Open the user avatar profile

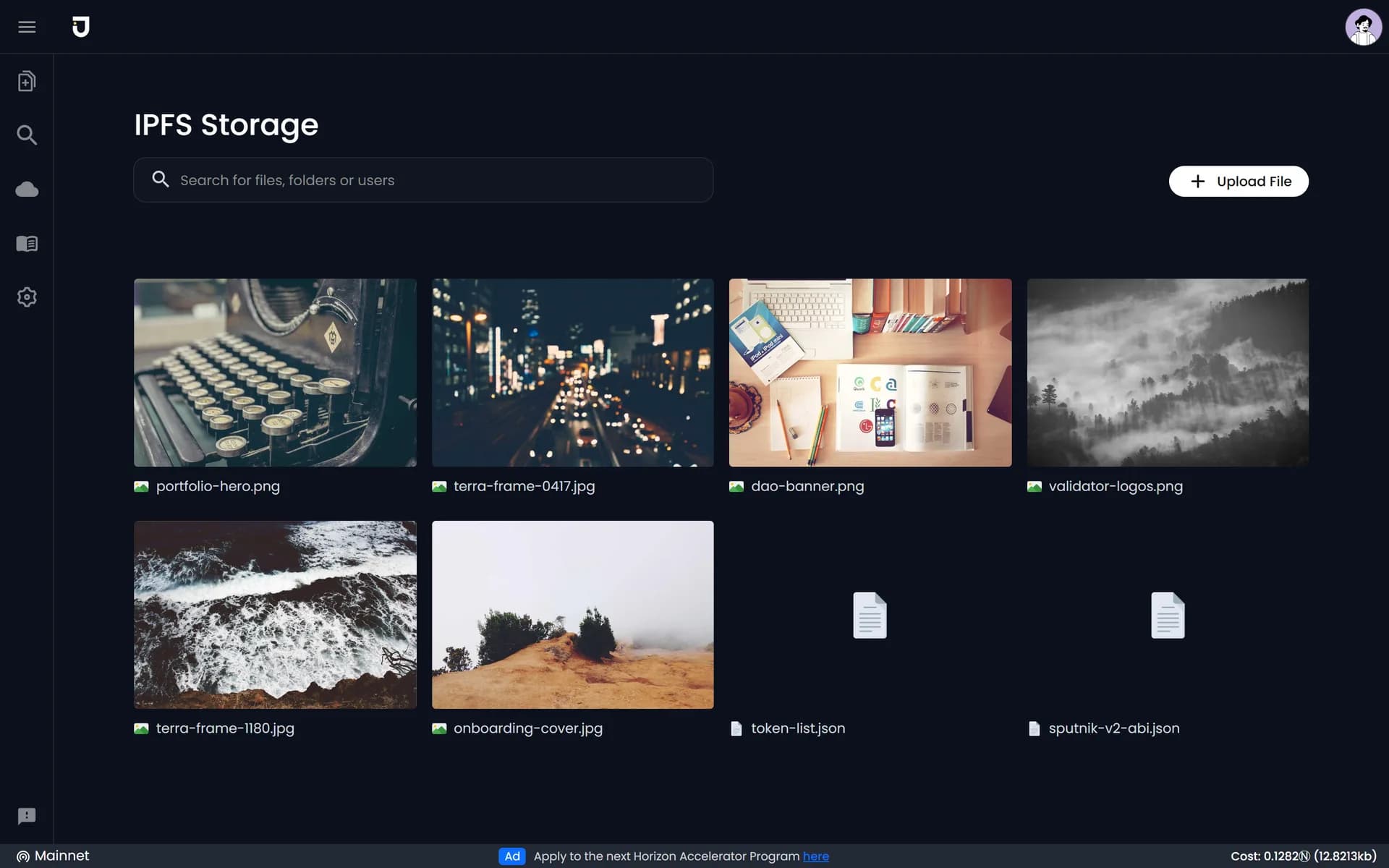pos(1363,27)
